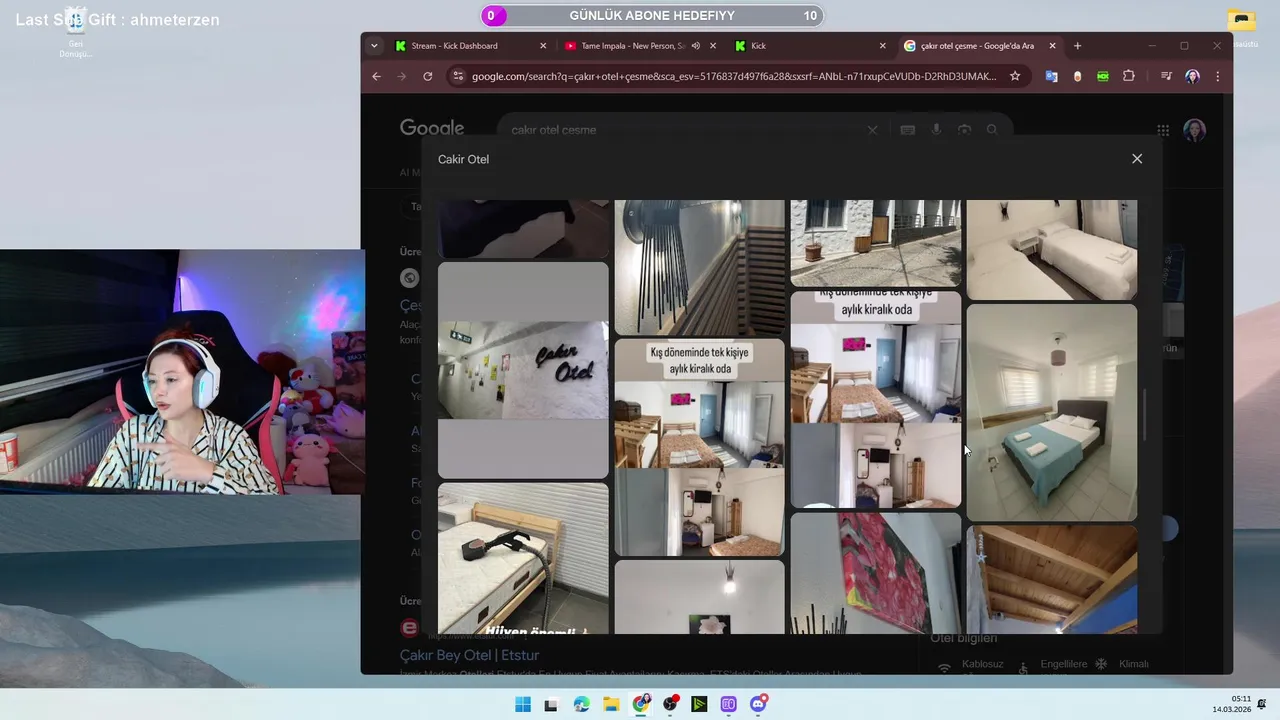Click the browser forward arrow

[401, 76]
